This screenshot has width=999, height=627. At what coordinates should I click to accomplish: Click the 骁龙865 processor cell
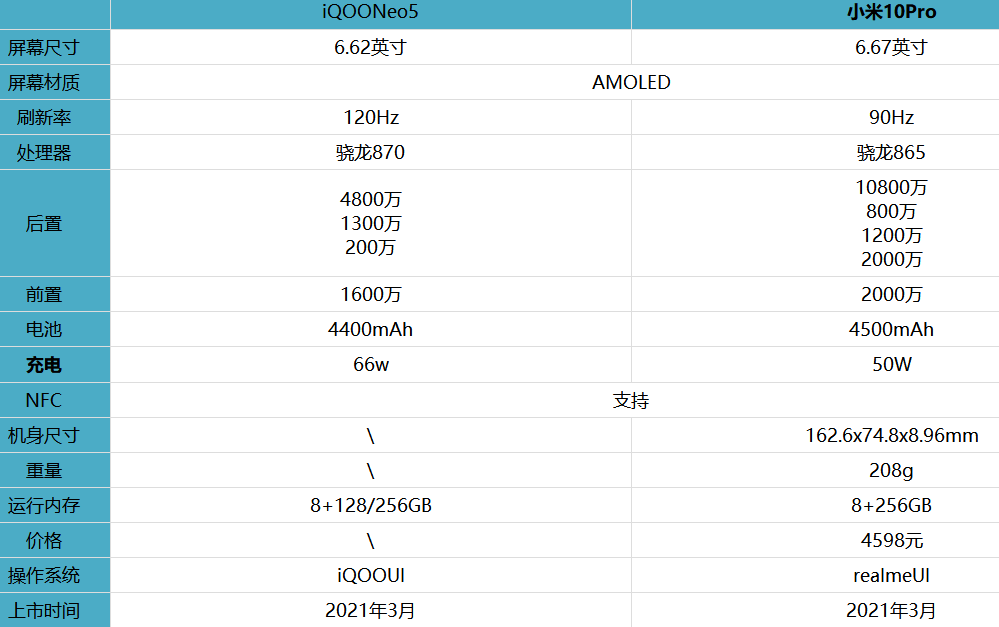[891, 152]
